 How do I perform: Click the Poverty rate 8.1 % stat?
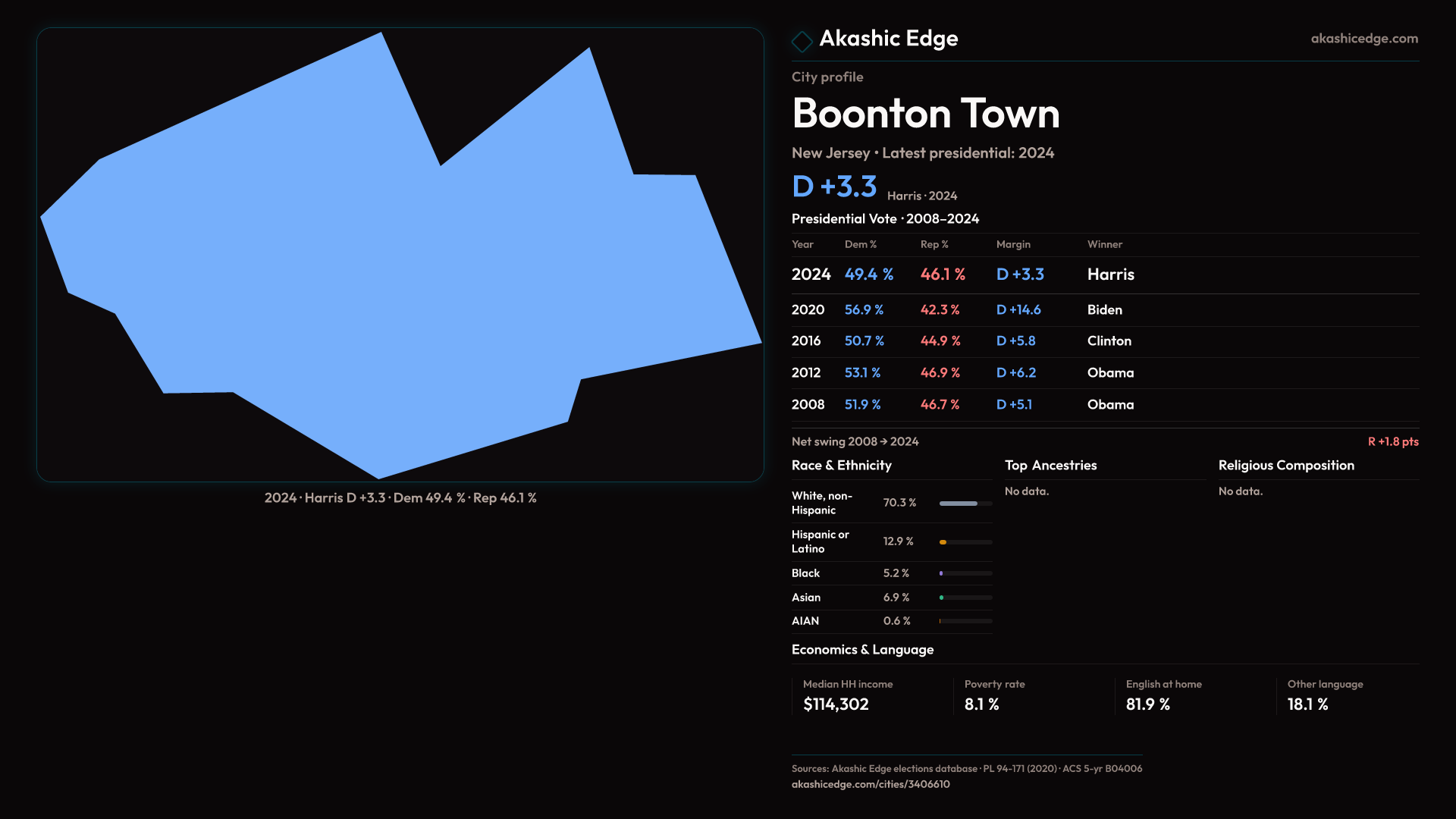pyautogui.click(x=981, y=704)
